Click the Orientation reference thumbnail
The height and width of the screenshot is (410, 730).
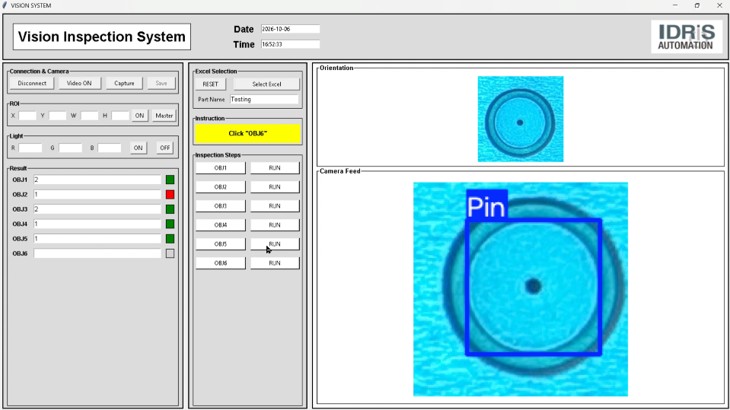tap(520, 119)
